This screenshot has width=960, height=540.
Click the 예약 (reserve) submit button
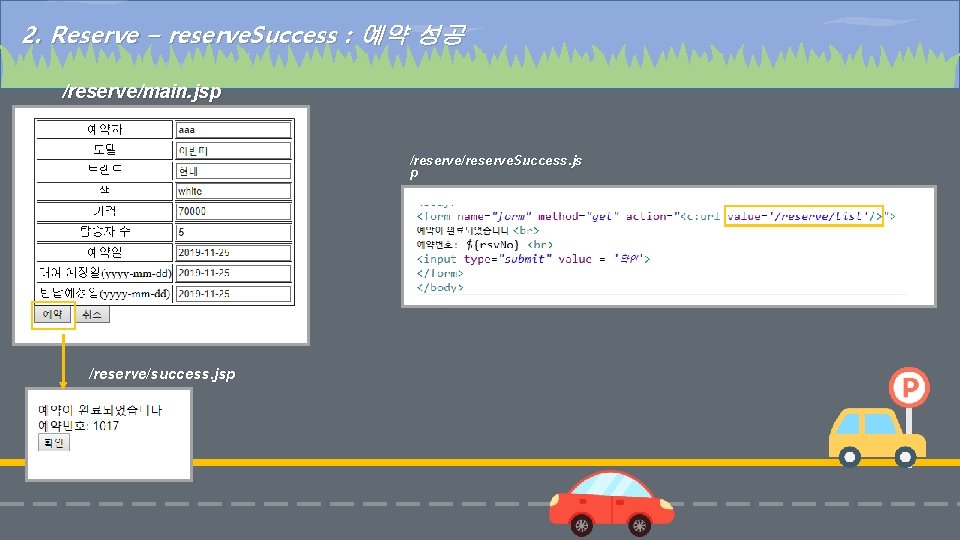click(x=53, y=314)
